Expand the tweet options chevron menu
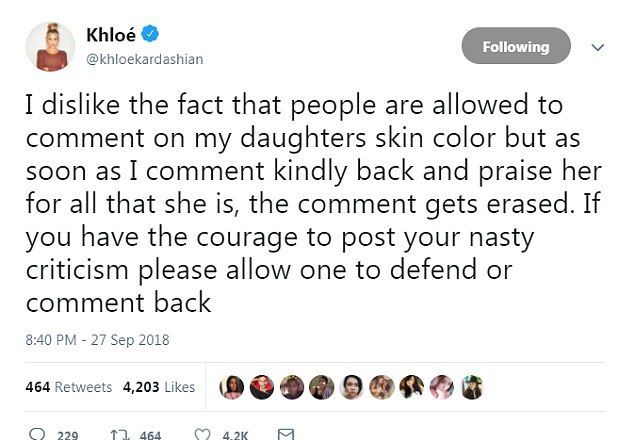The width and height of the screenshot is (634, 440). [x=598, y=47]
